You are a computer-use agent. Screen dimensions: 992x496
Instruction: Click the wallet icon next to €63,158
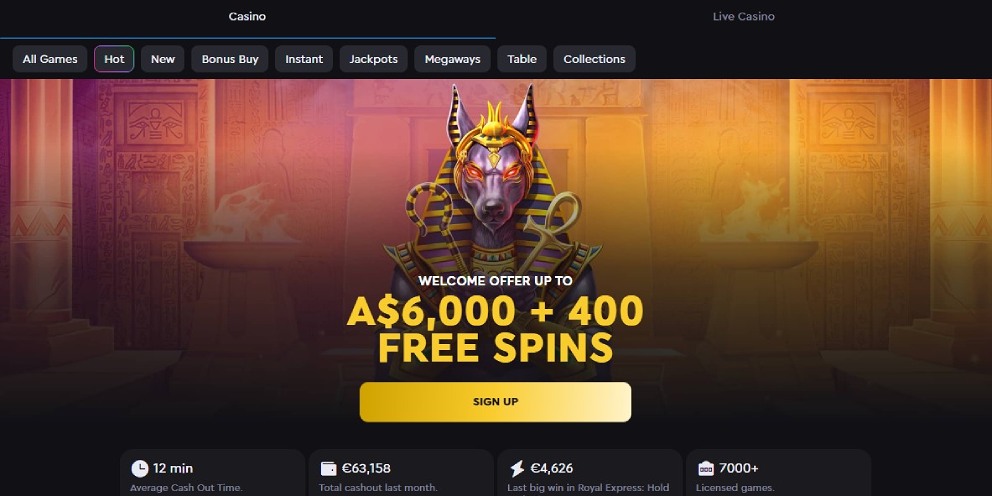coord(328,469)
